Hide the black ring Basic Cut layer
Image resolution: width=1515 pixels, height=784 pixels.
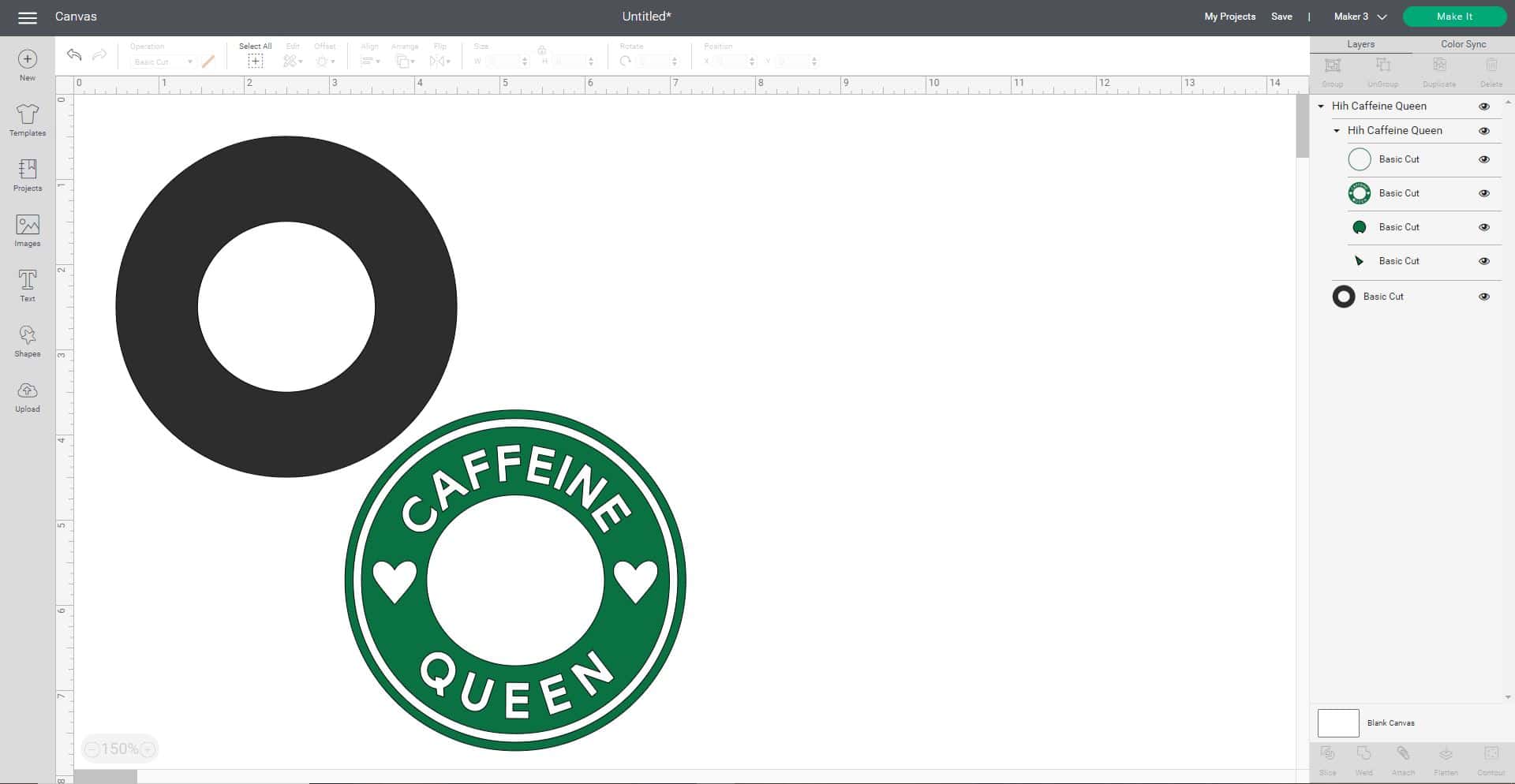[1484, 297]
